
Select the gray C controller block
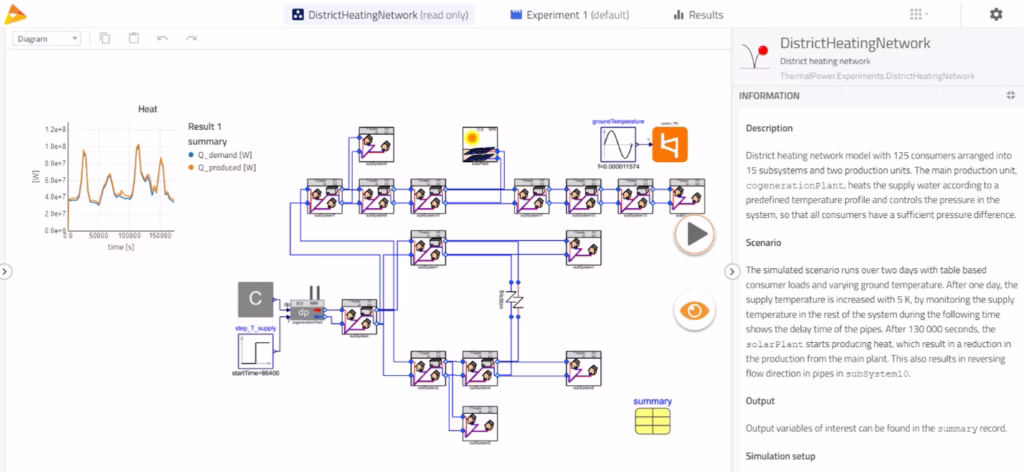point(255,300)
